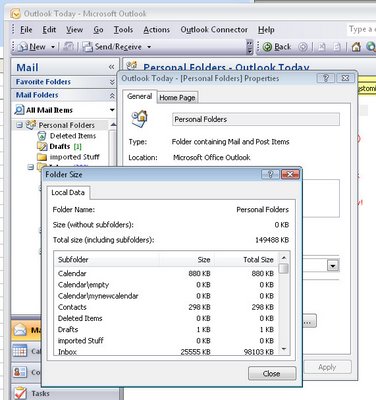Image resolution: width=376 pixels, height=400 pixels.
Task: Open the Outlook Connector menu
Action: 214,30
